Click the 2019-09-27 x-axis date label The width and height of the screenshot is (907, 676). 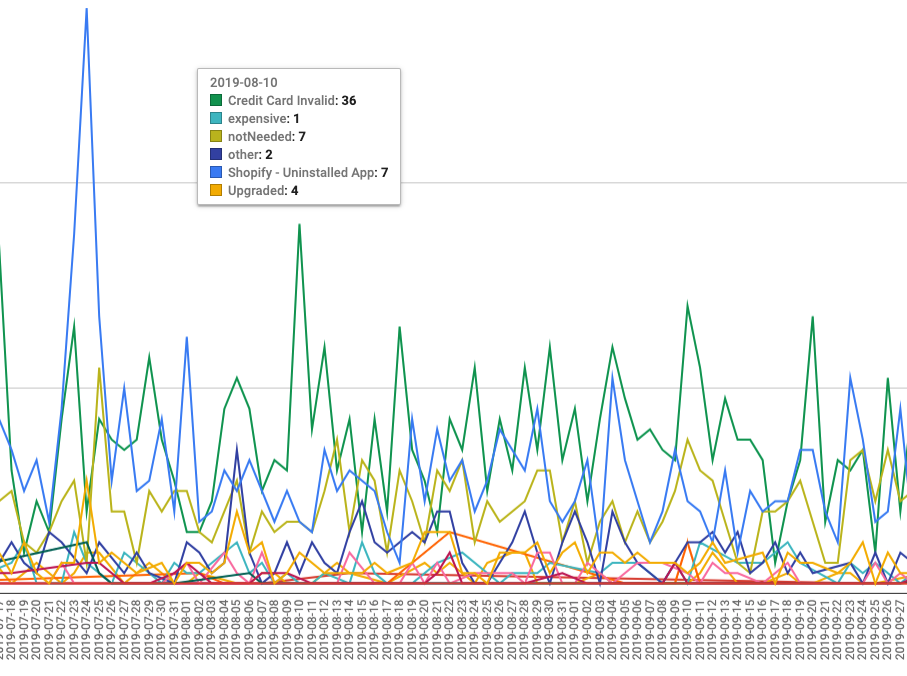pyautogui.click(x=899, y=627)
